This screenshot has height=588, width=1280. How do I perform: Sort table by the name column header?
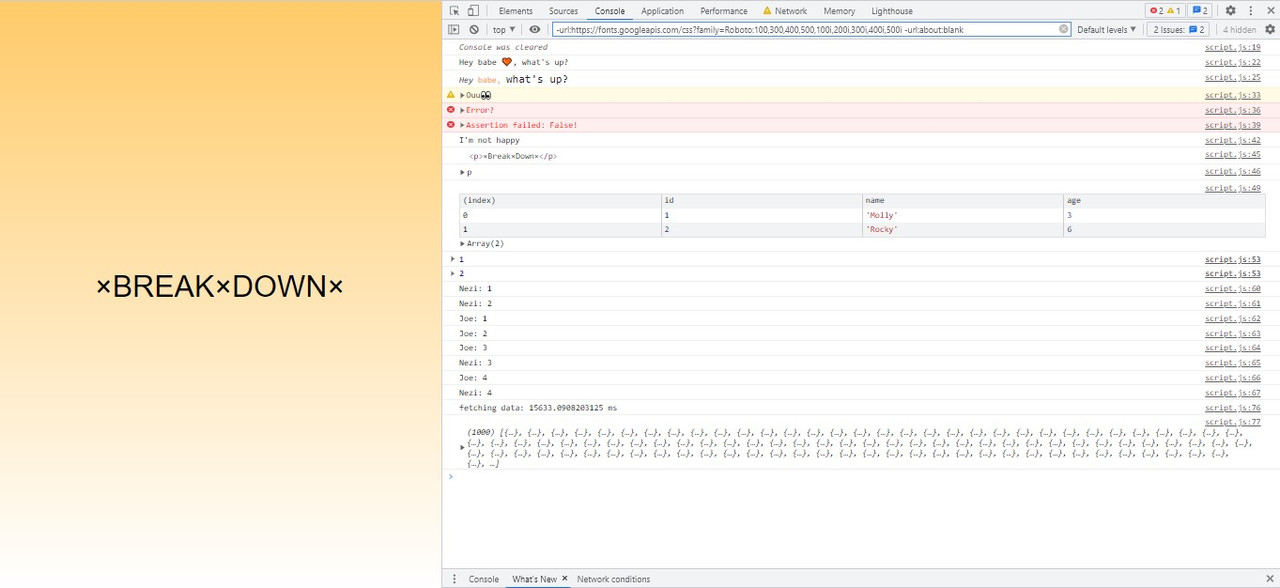tap(963, 200)
